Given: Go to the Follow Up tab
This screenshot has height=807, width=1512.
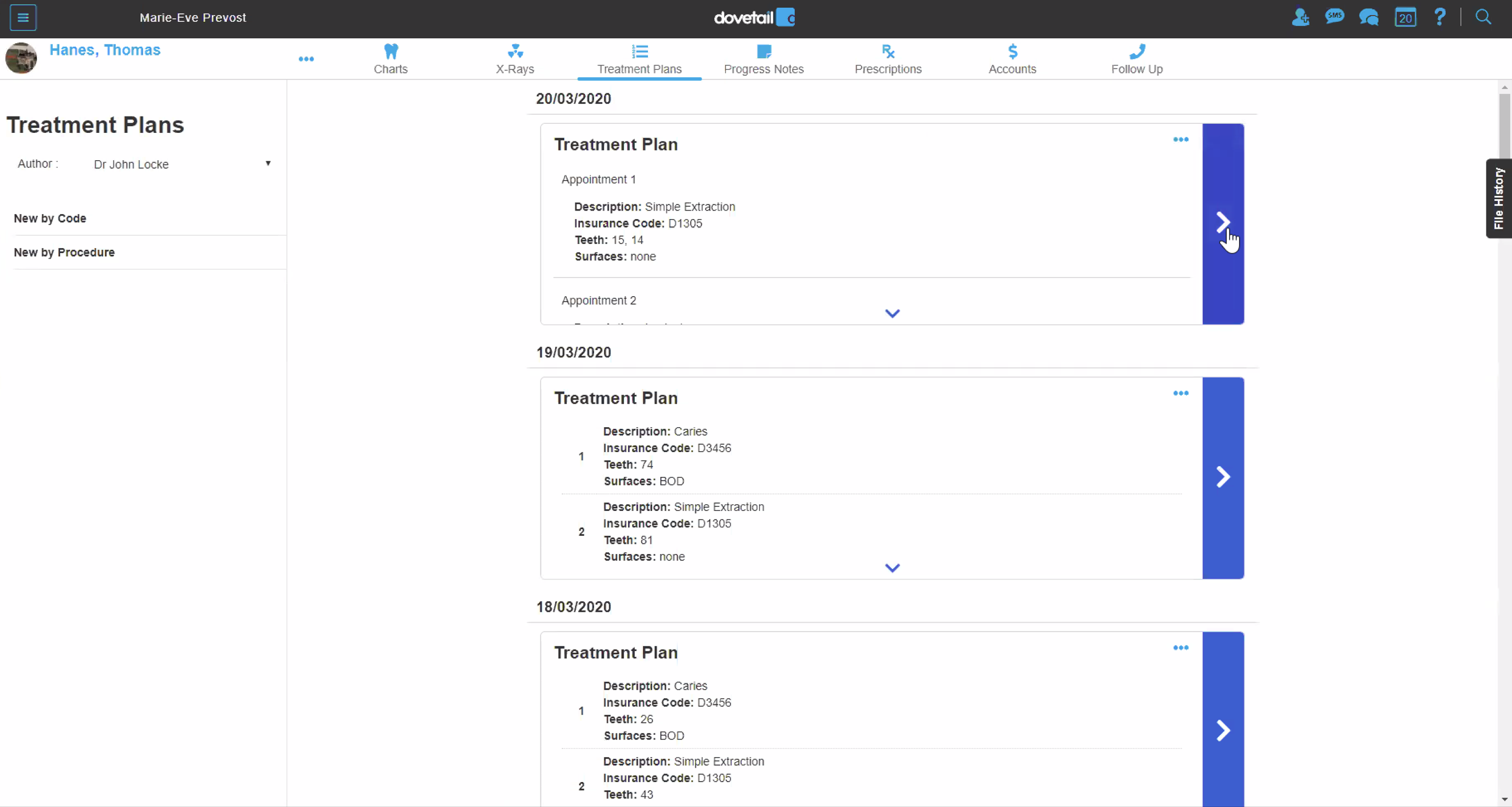Looking at the screenshot, I should point(1136,59).
